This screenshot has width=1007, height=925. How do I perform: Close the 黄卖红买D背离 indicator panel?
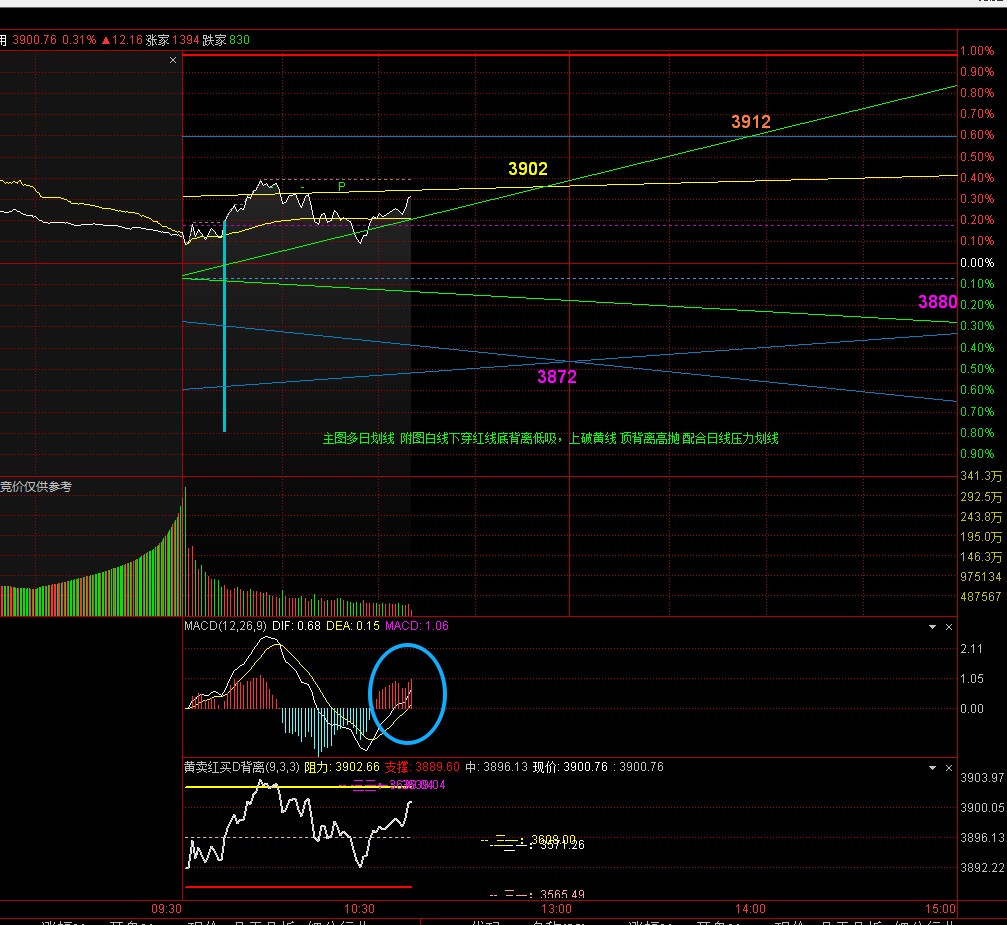pyautogui.click(x=949, y=768)
